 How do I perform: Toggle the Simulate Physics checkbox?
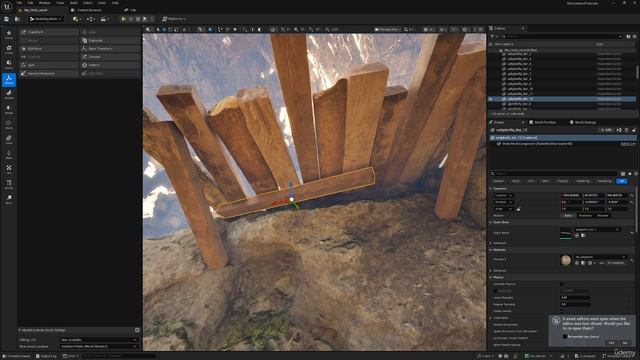562,284
